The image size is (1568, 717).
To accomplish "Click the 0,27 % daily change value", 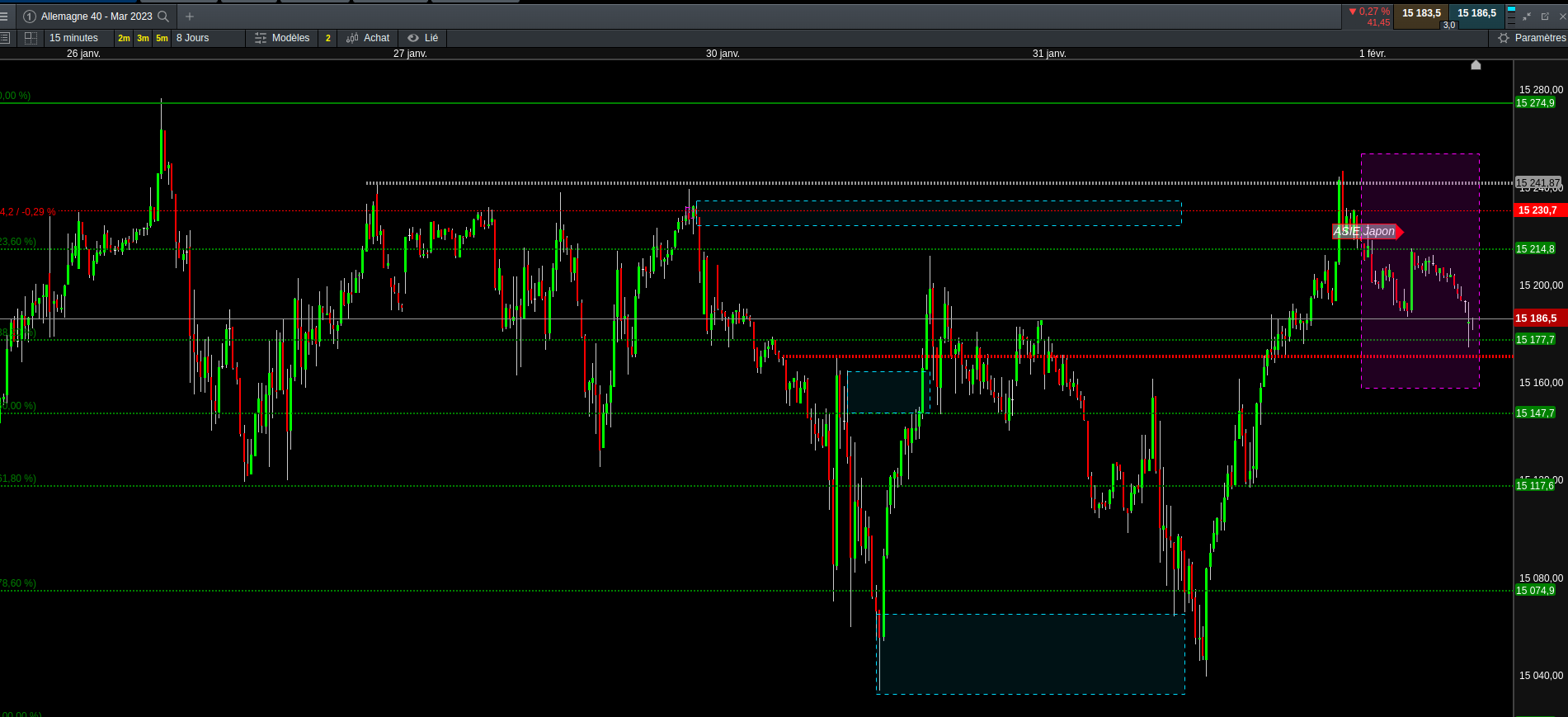I will pos(1374,12).
